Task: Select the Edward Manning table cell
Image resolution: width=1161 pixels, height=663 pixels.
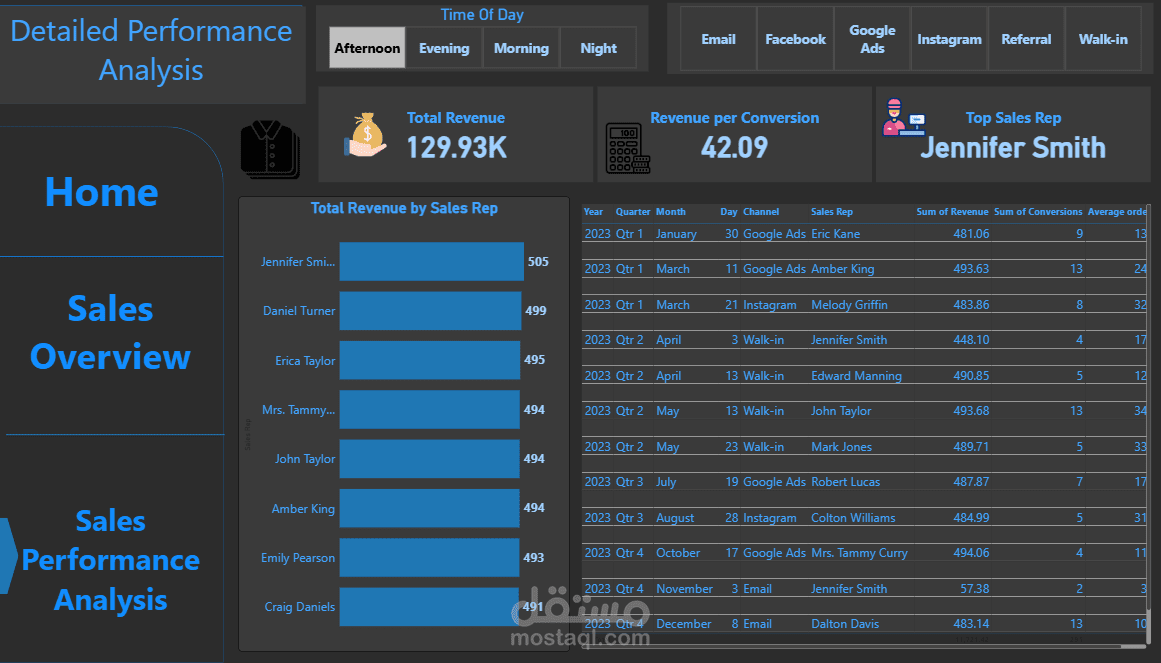Action: (x=856, y=376)
